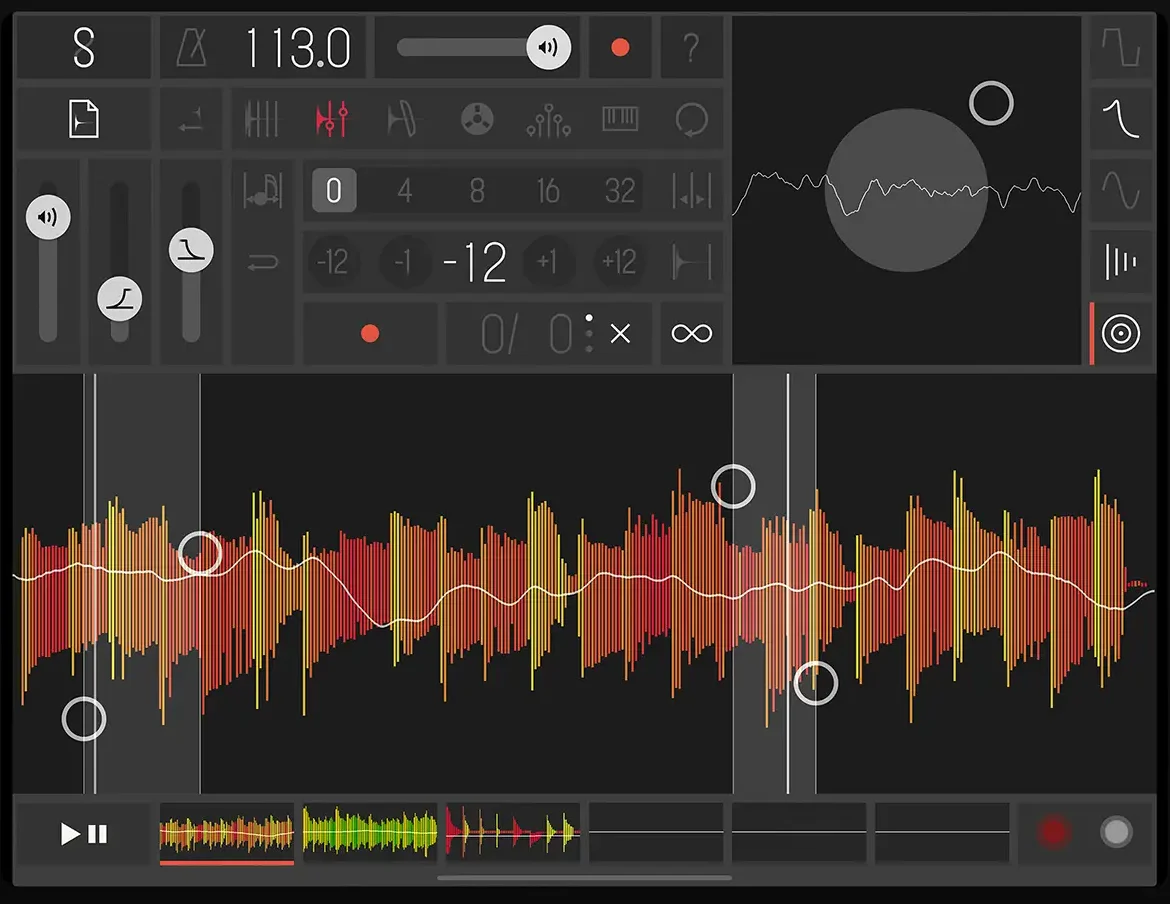Screen dimensions: 1170x904
Task: Click the -12 semitone transpose button
Action: pyautogui.click(x=333, y=262)
